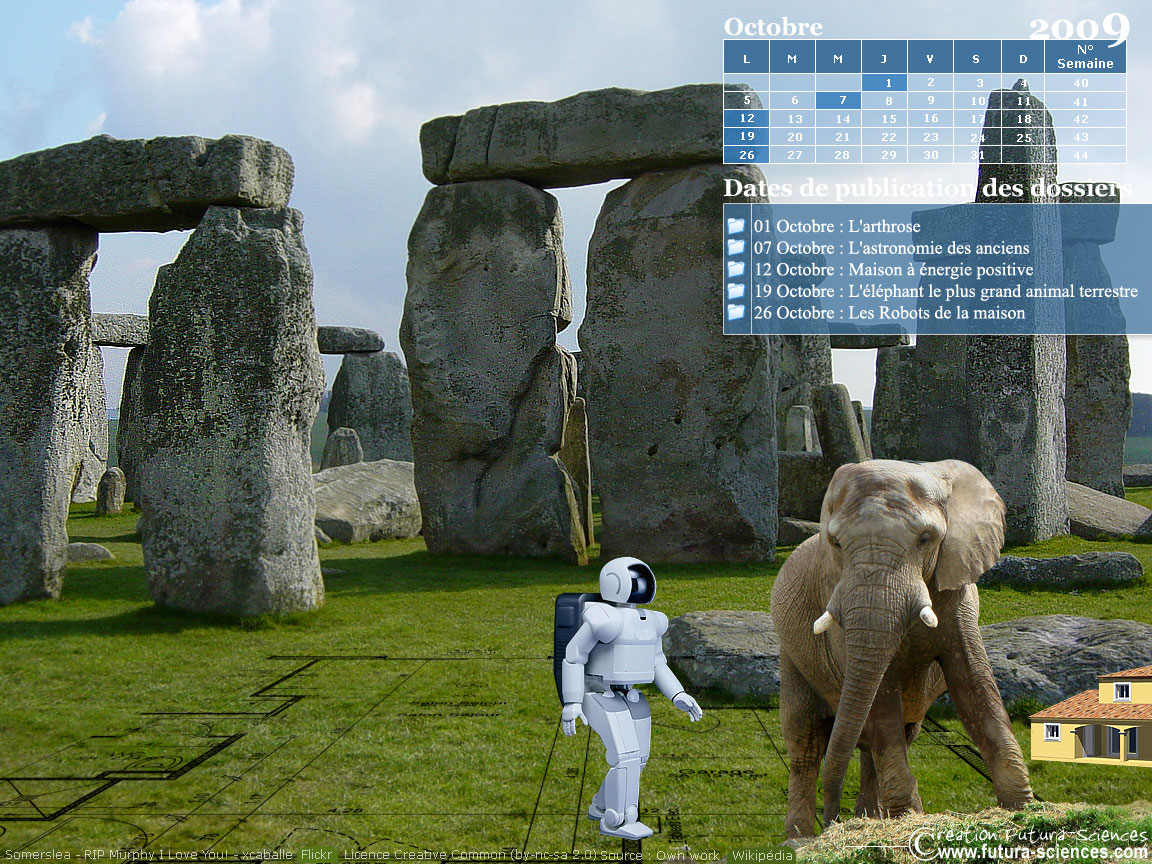Image resolution: width=1152 pixels, height=864 pixels.
Task: Click folder icon beside Maison à énergie positive
Action: (x=736, y=269)
